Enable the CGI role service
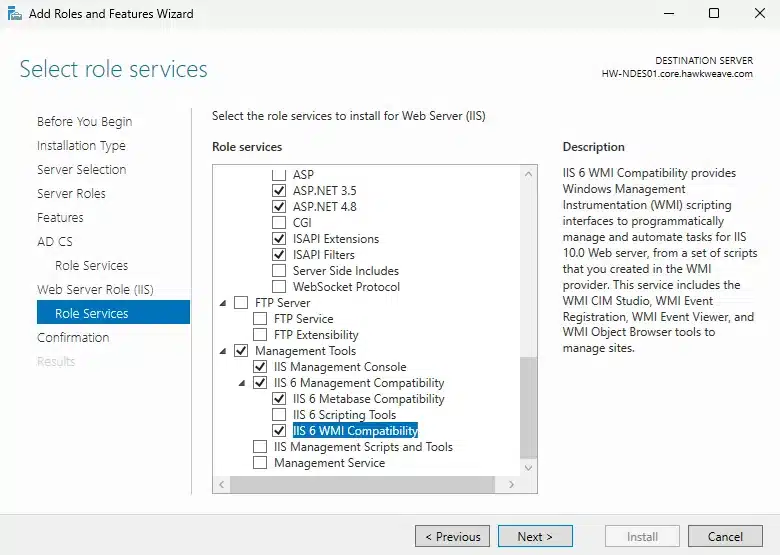Screen dimensions: 780x555 coord(279,223)
